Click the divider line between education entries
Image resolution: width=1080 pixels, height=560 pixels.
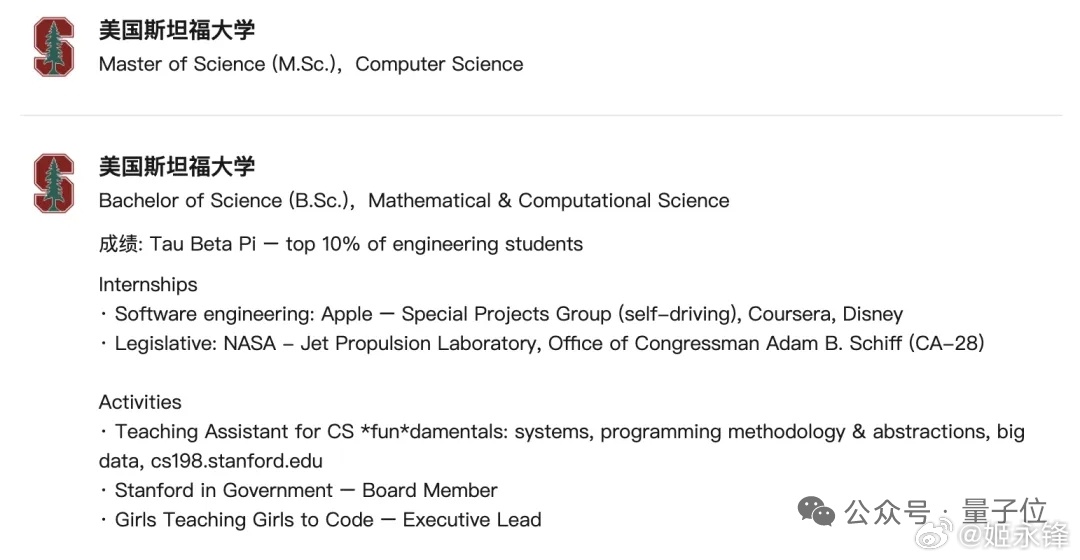click(x=540, y=116)
